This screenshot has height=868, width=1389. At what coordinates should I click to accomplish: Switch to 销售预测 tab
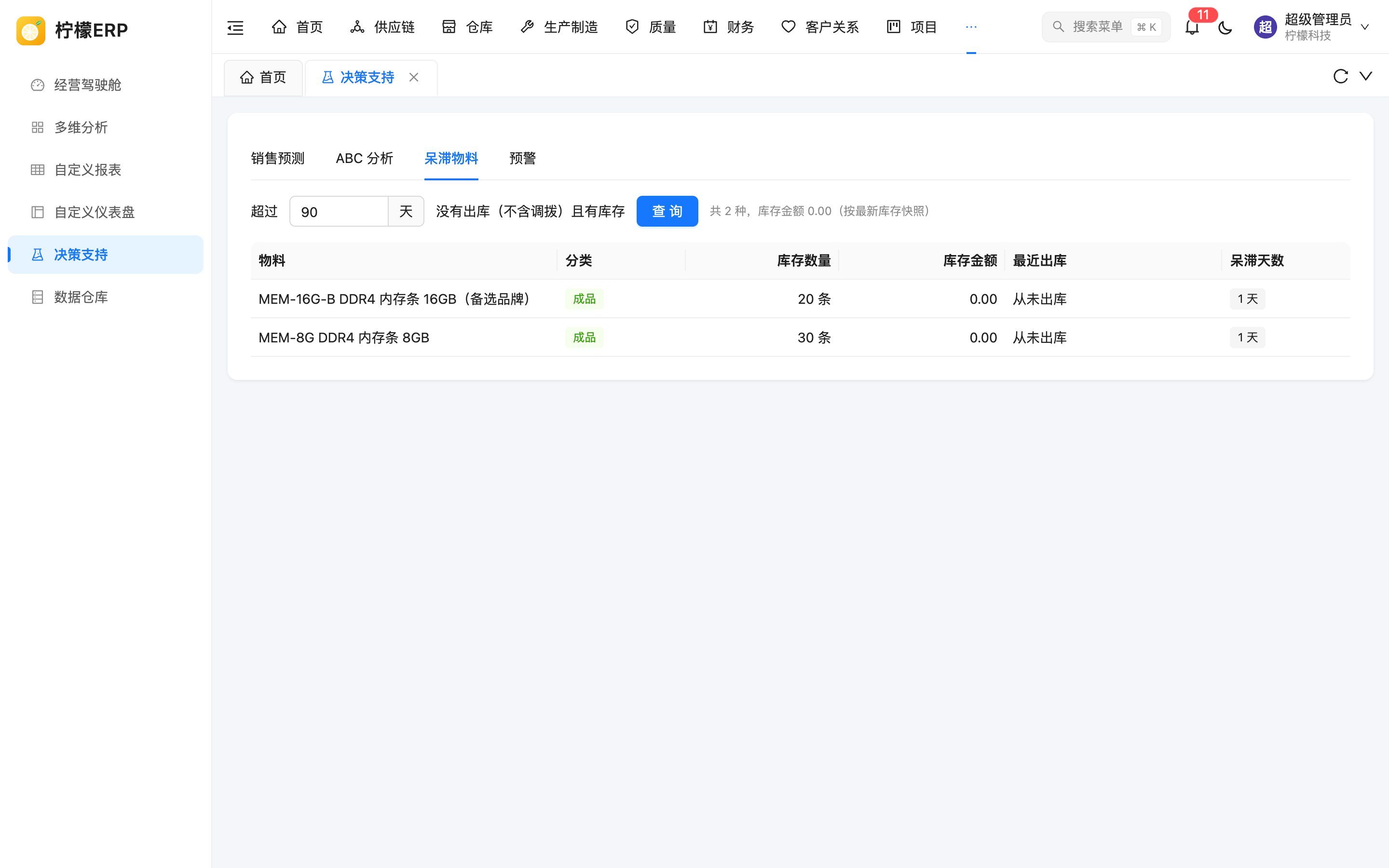pyautogui.click(x=278, y=159)
